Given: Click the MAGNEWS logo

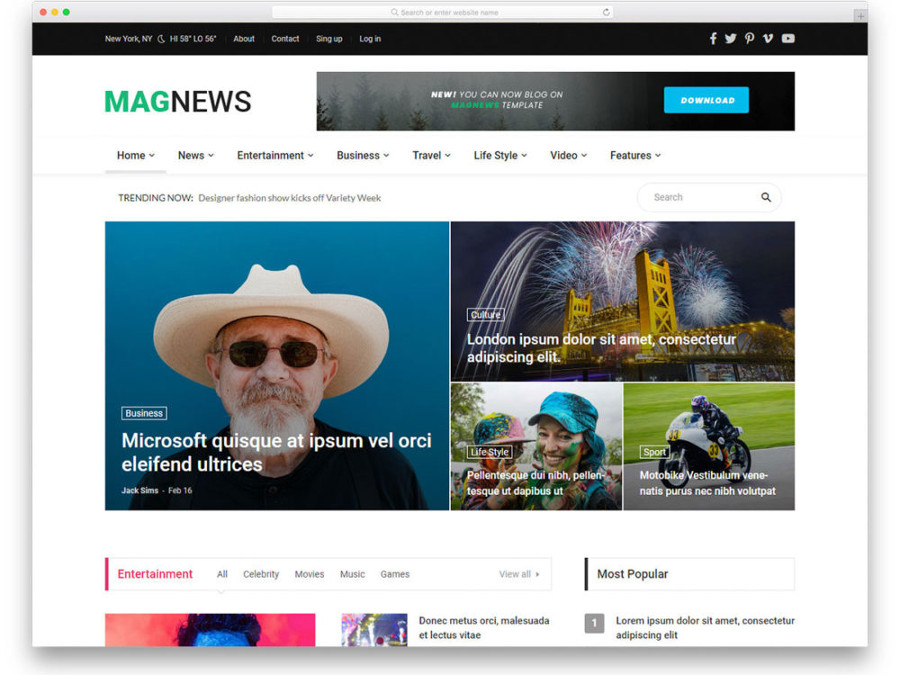Looking at the screenshot, I should (x=178, y=102).
